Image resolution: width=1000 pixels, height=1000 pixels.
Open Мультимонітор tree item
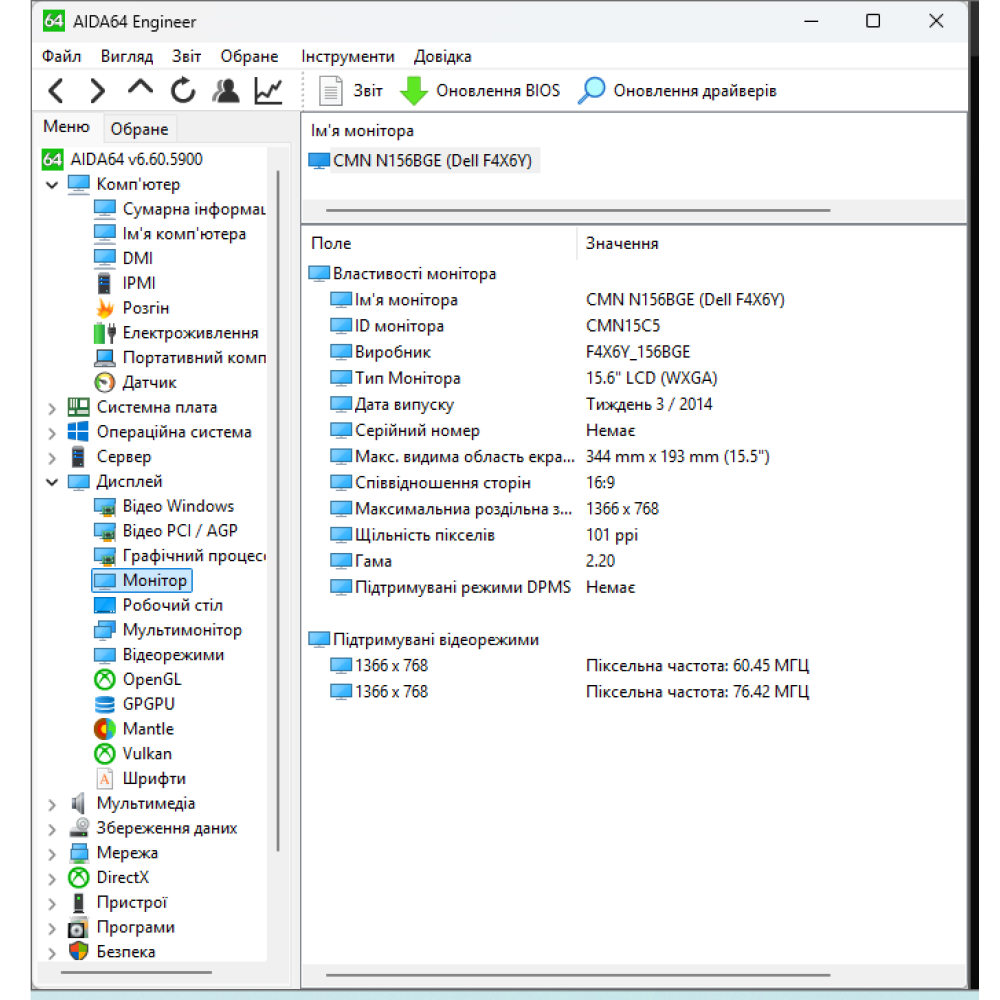pos(168,630)
